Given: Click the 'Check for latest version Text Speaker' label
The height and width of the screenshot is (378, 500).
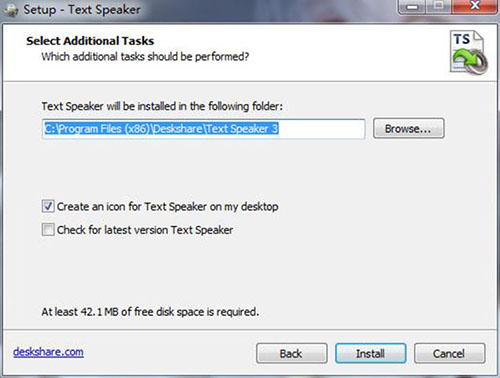Looking at the screenshot, I should point(145,230).
